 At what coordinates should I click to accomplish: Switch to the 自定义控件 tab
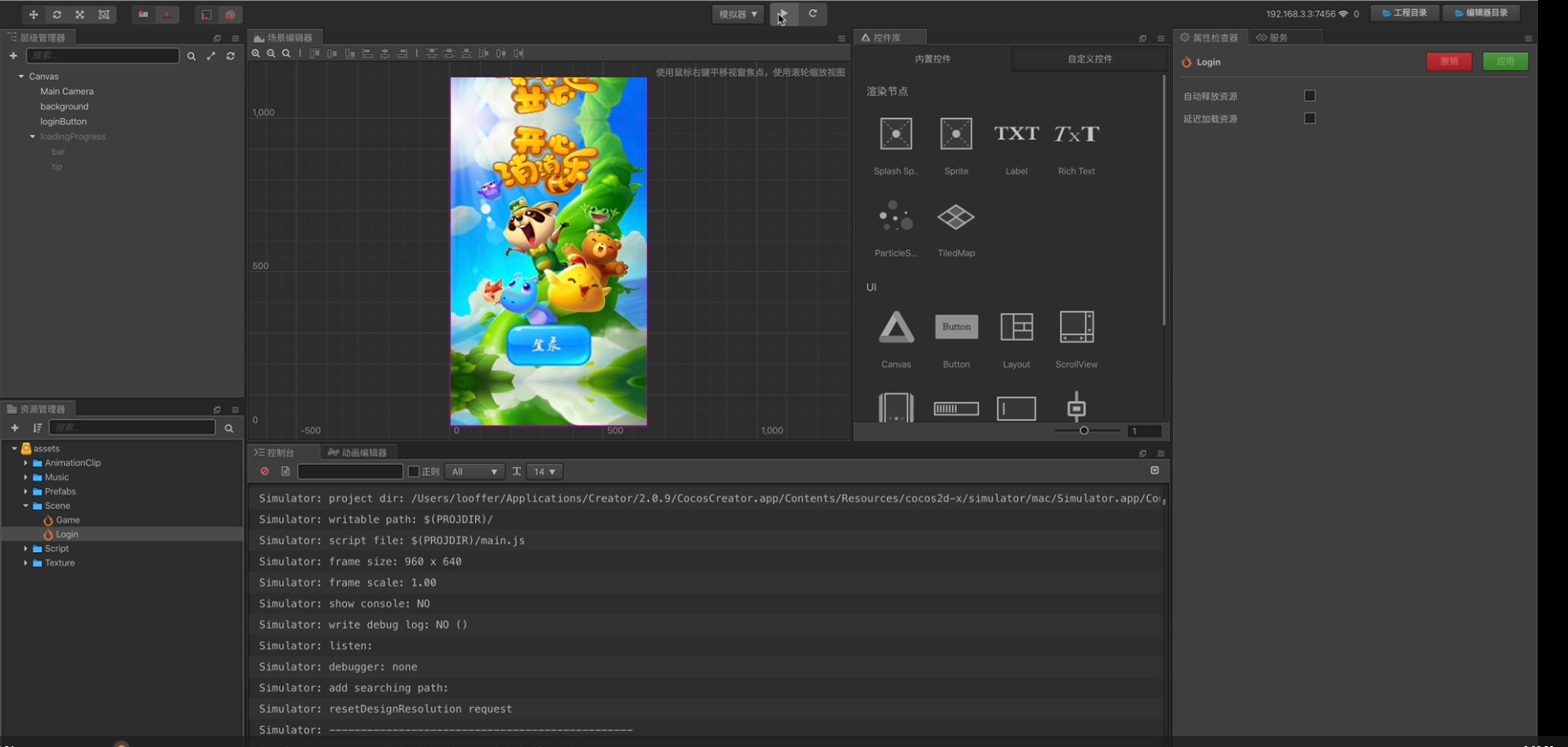click(1089, 59)
